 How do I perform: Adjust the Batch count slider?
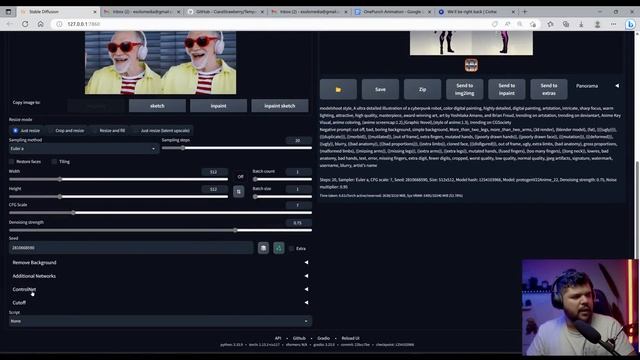click(x=282, y=179)
